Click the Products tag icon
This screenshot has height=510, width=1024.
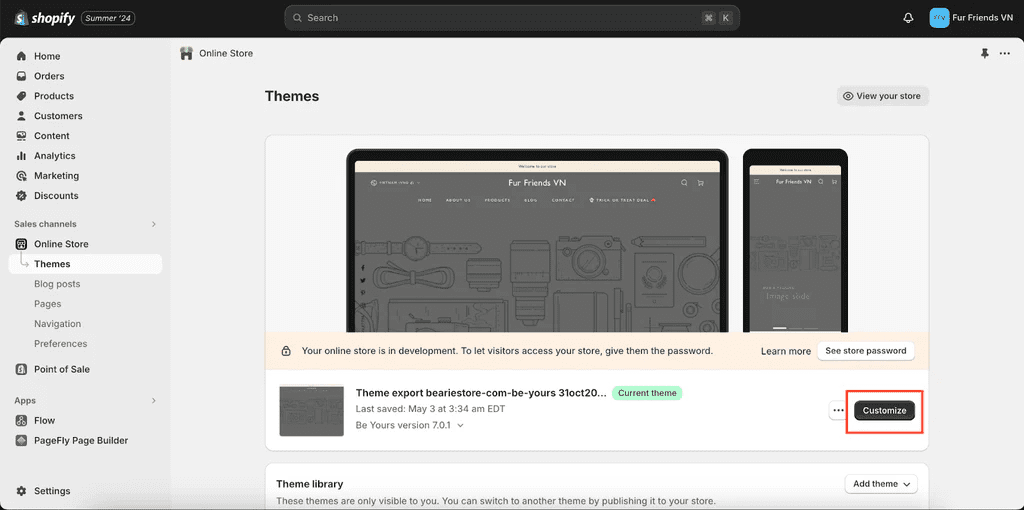coord(22,96)
